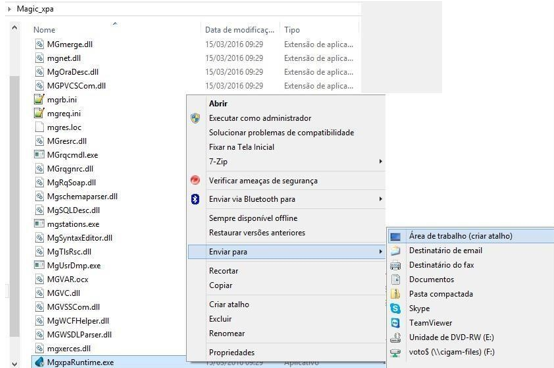Screen dimensions: 554x368
Task: Click the mgnet.dll file icon
Action: pos(39,58)
